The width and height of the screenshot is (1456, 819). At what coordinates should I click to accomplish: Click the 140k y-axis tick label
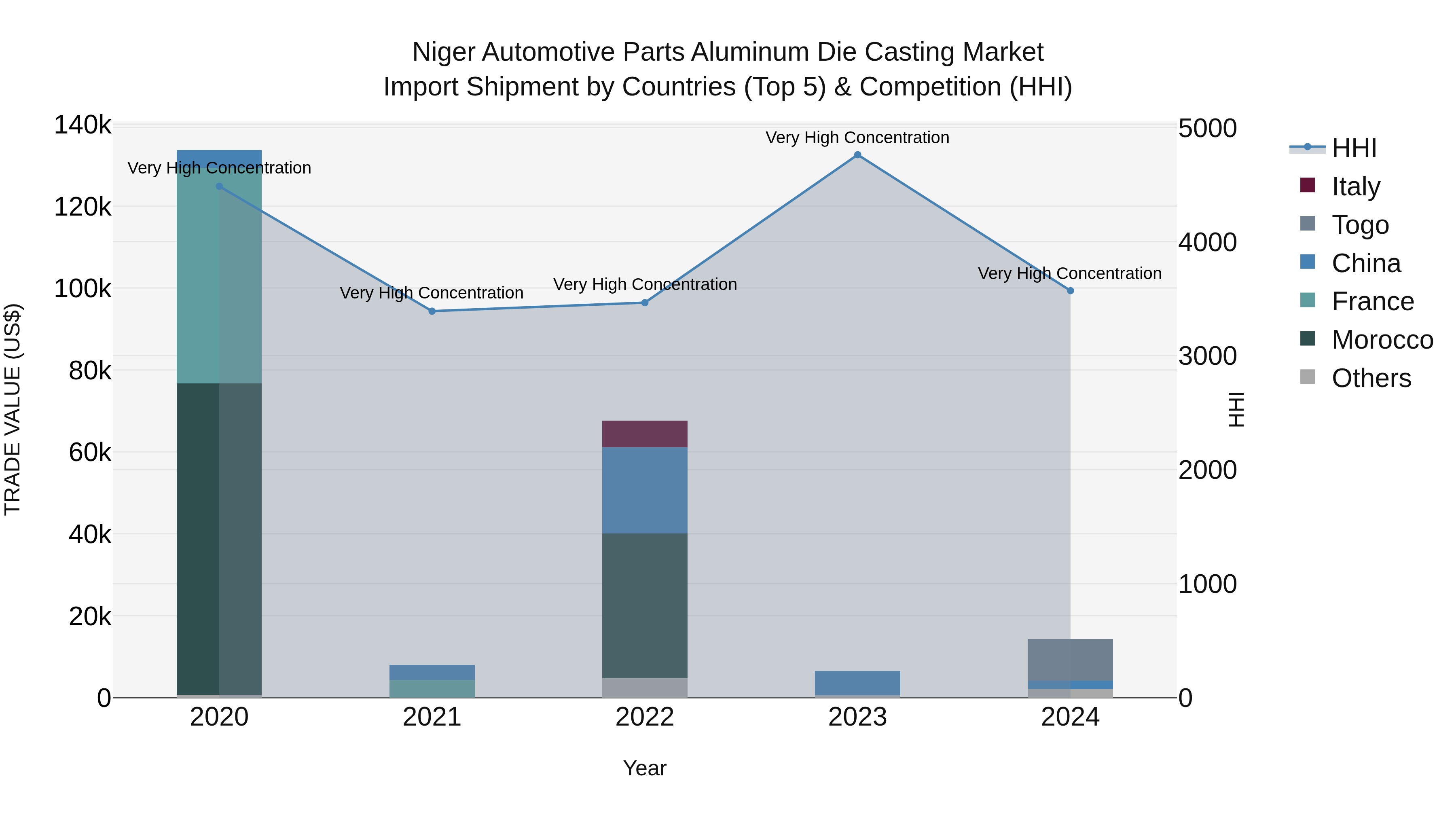83,125
